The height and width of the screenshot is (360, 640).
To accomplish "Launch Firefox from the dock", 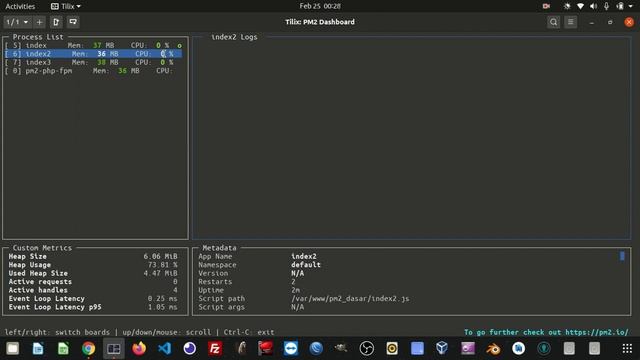I will (139, 349).
